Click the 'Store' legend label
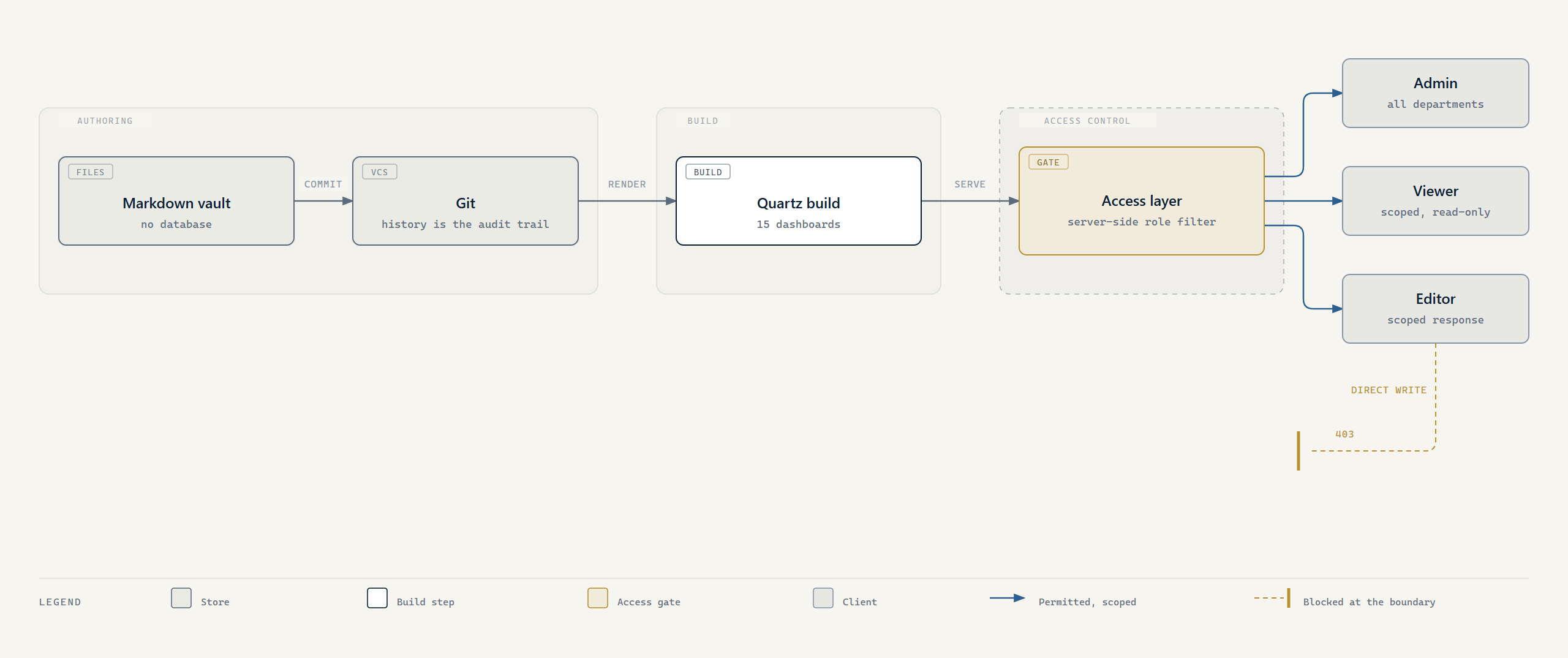 pos(215,602)
